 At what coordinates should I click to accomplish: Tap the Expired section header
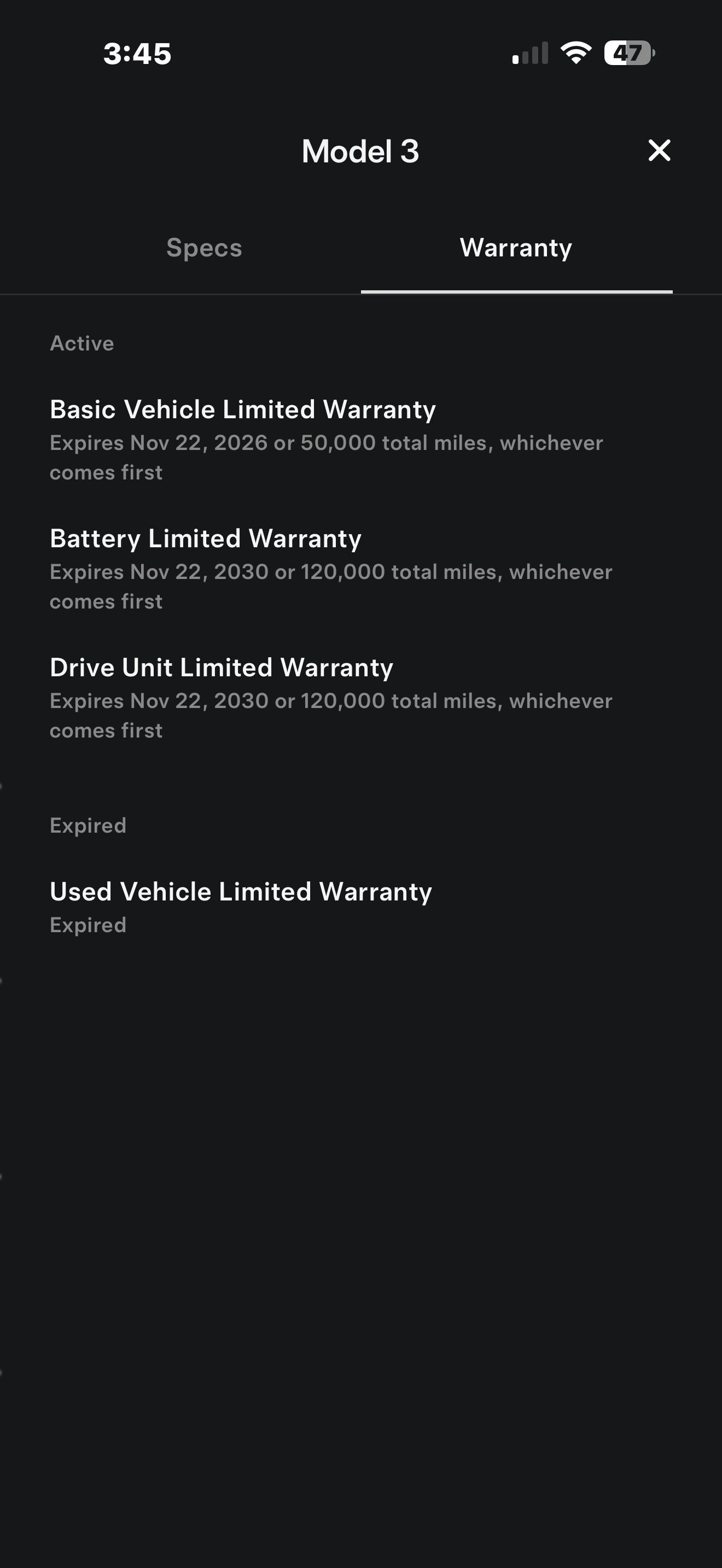click(x=88, y=826)
